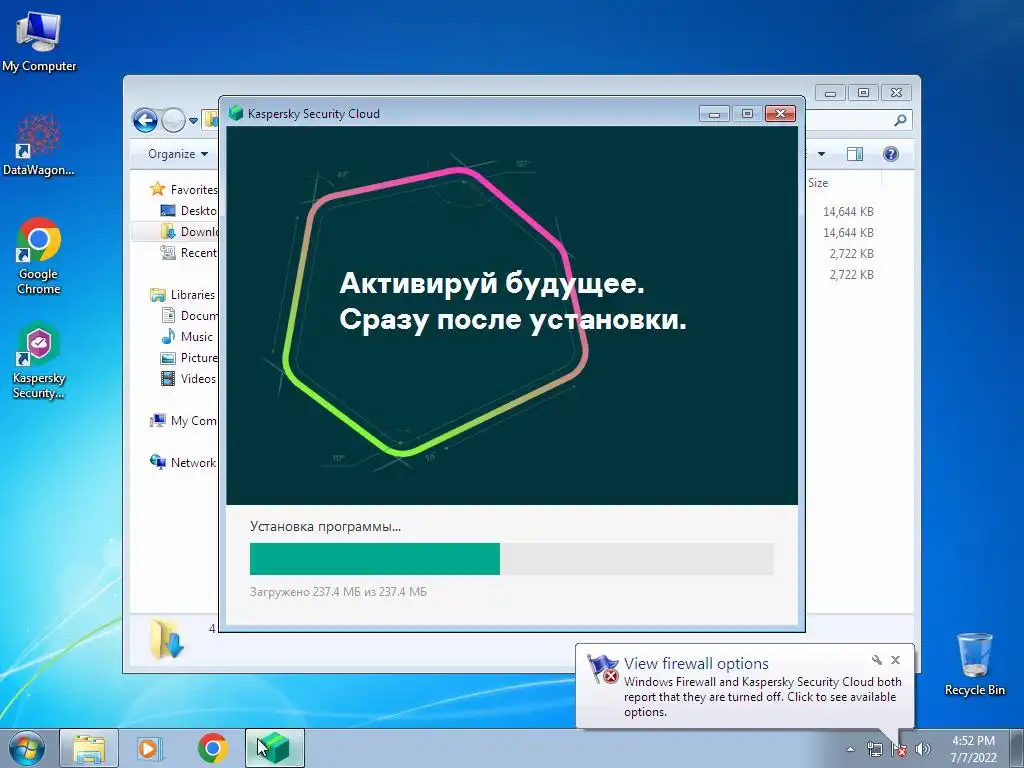Click Kaspersky icon in installer title bar

point(236,114)
